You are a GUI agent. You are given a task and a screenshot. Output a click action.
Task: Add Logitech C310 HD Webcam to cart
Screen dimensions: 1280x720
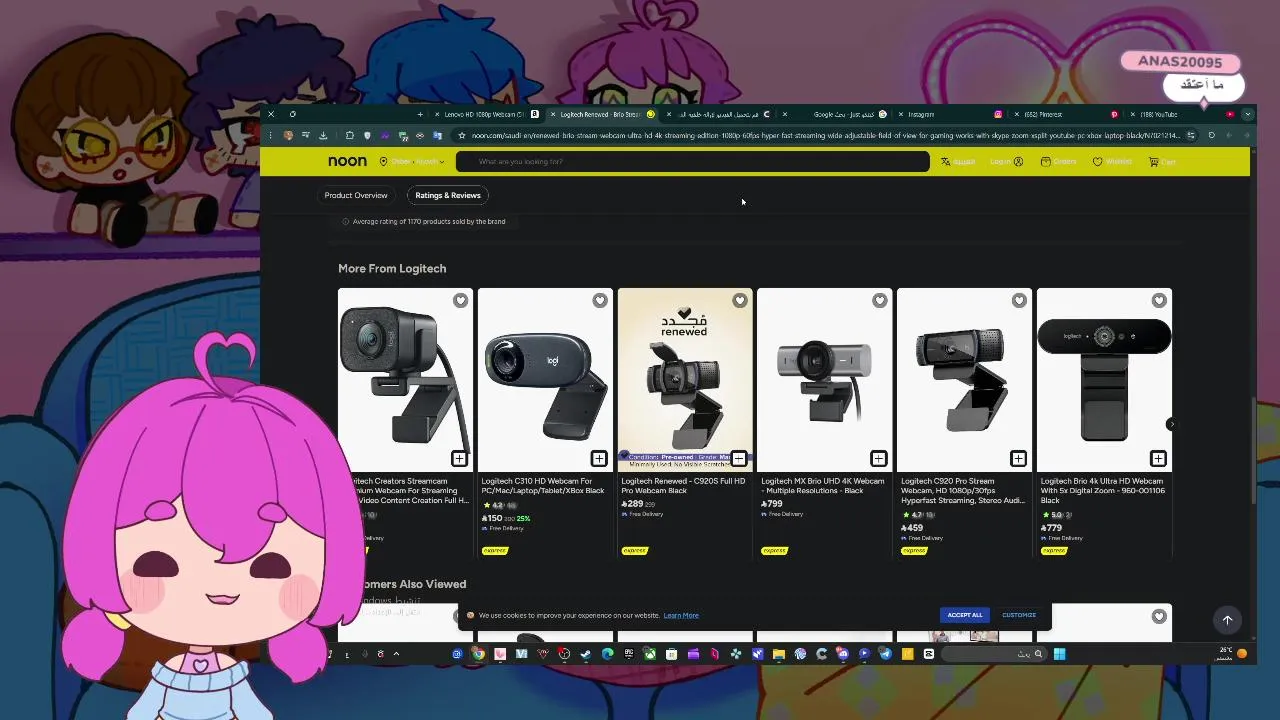point(599,458)
